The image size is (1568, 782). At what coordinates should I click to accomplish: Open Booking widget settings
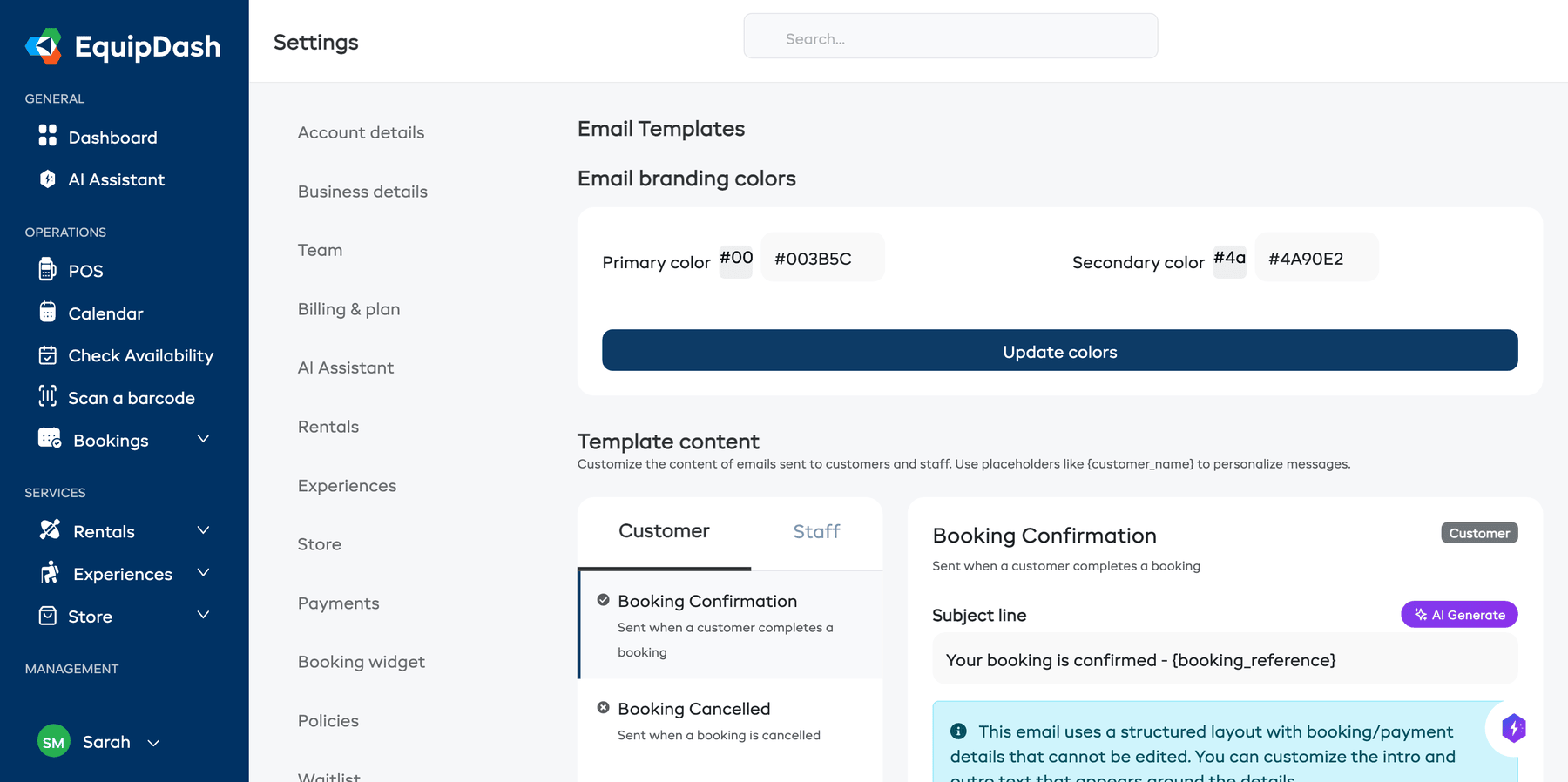pyautogui.click(x=361, y=662)
